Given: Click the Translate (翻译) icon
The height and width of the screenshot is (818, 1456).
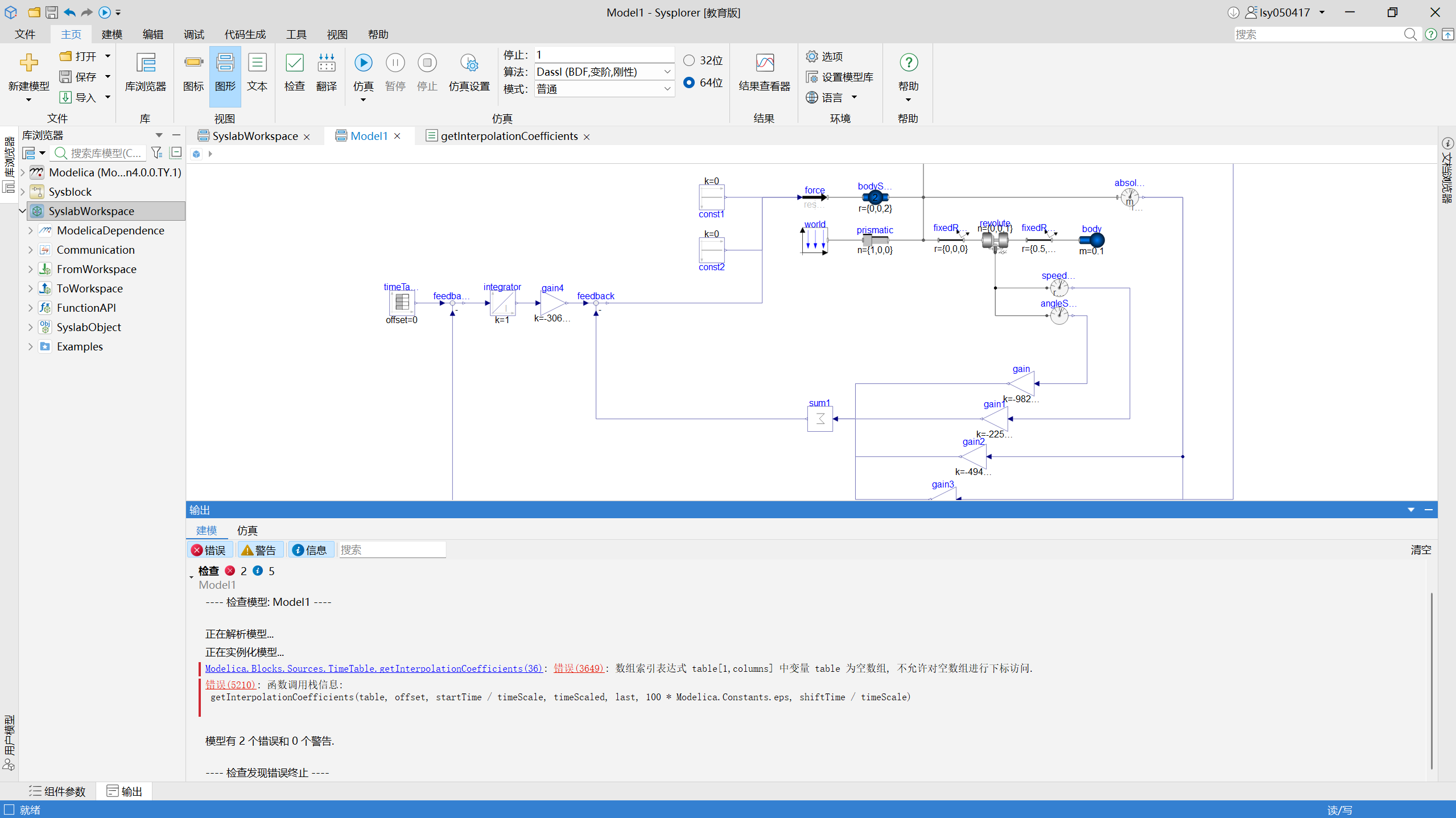Looking at the screenshot, I should tap(327, 63).
